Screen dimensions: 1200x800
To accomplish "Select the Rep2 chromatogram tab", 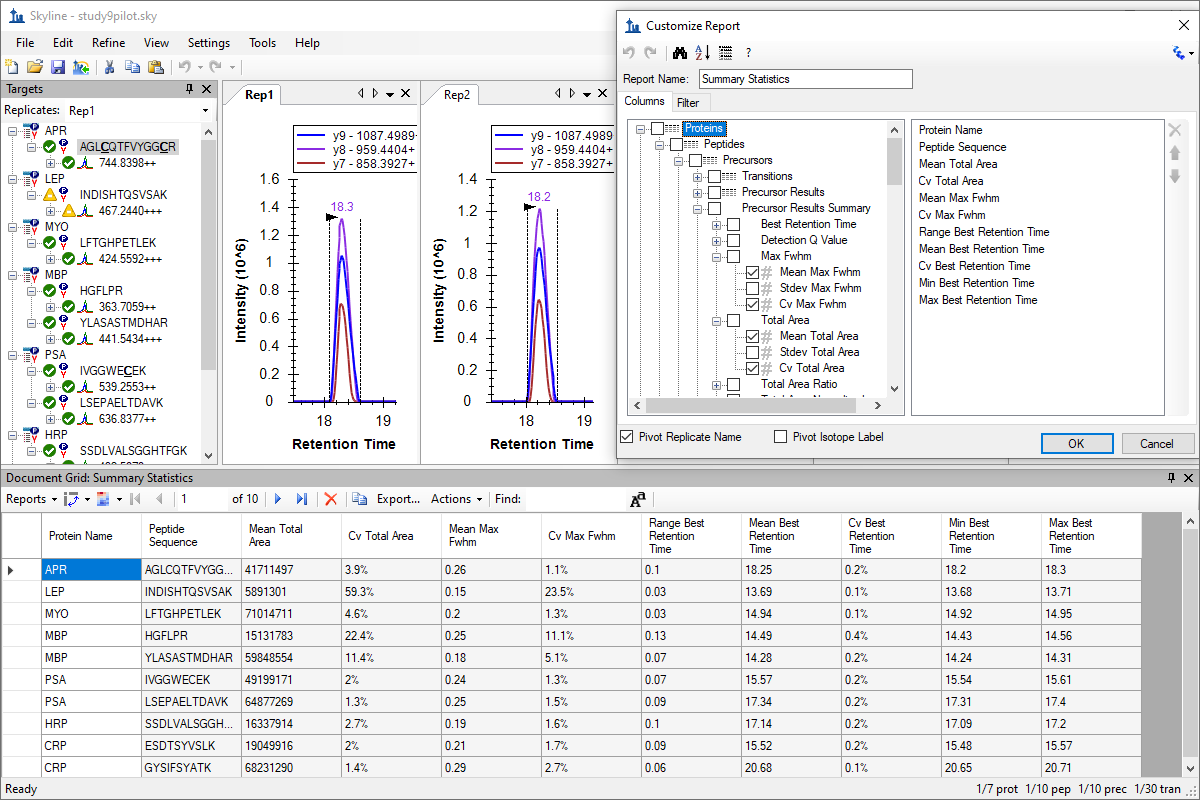I will 457,95.
